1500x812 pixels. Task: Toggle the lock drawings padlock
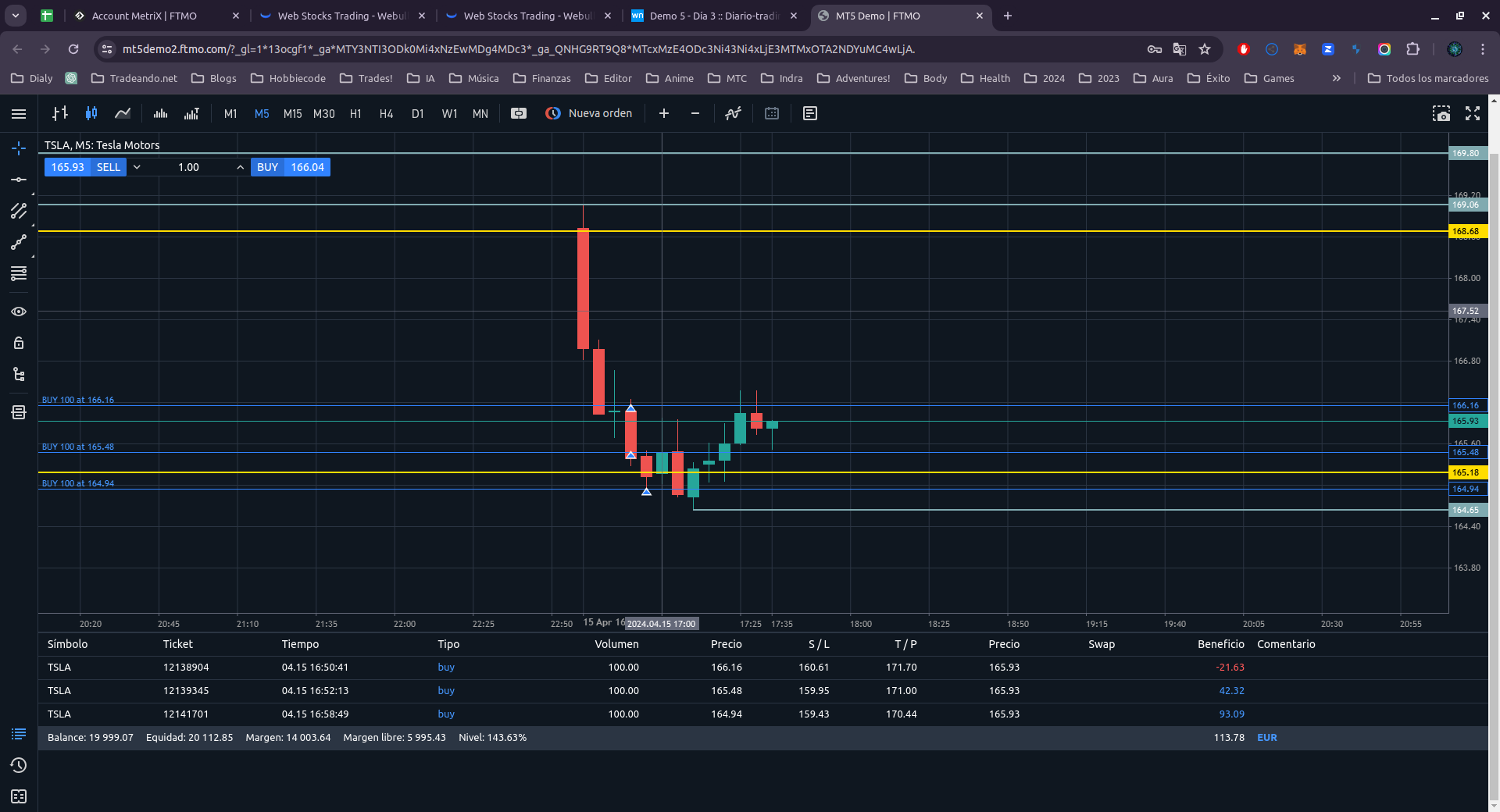[x=19, y=343]
